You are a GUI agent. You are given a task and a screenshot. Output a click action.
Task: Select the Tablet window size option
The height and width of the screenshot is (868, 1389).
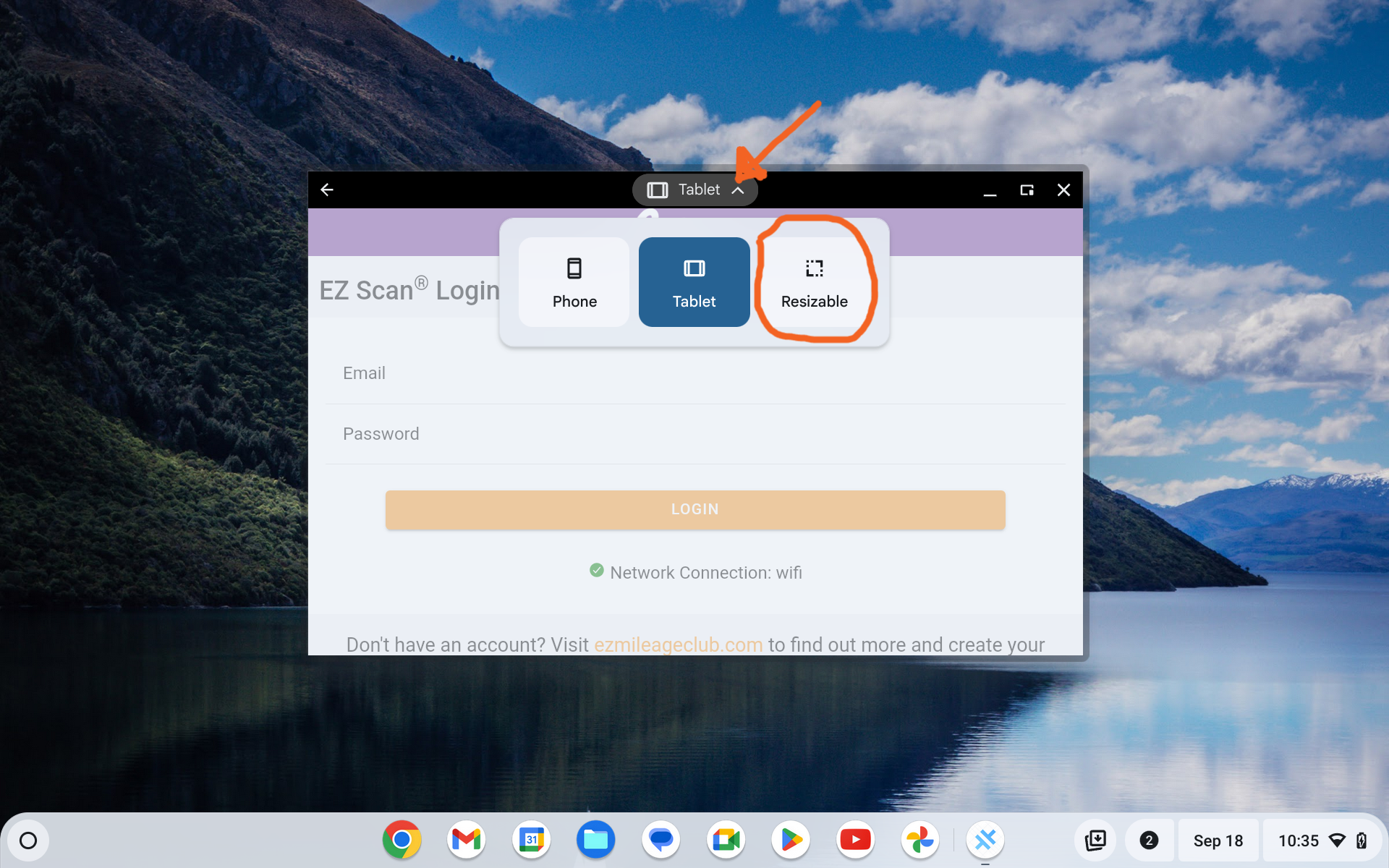pos(694,282)
